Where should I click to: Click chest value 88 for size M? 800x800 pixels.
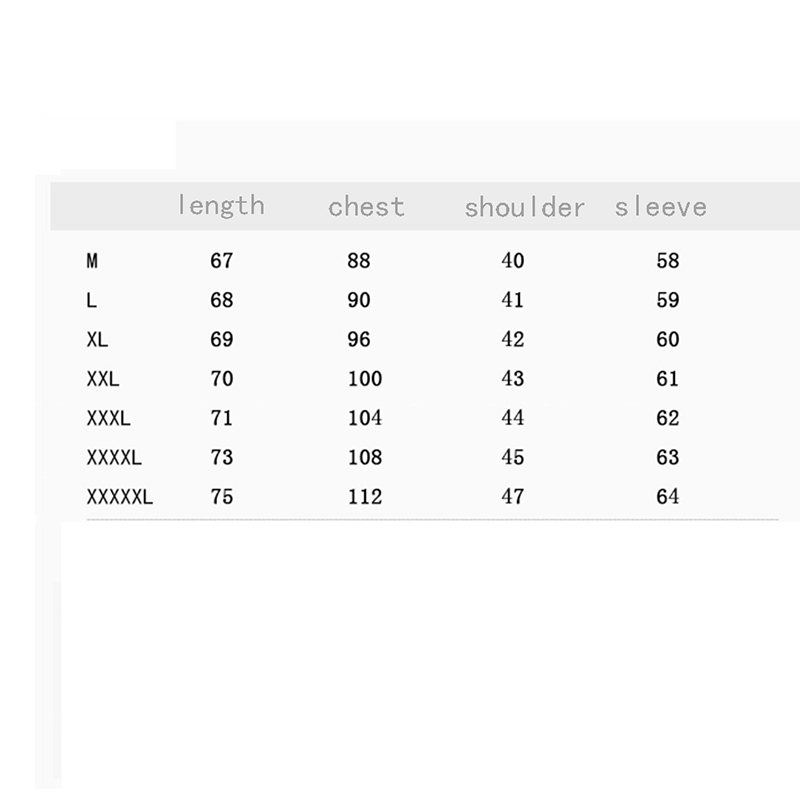click(x=358, y=261)
